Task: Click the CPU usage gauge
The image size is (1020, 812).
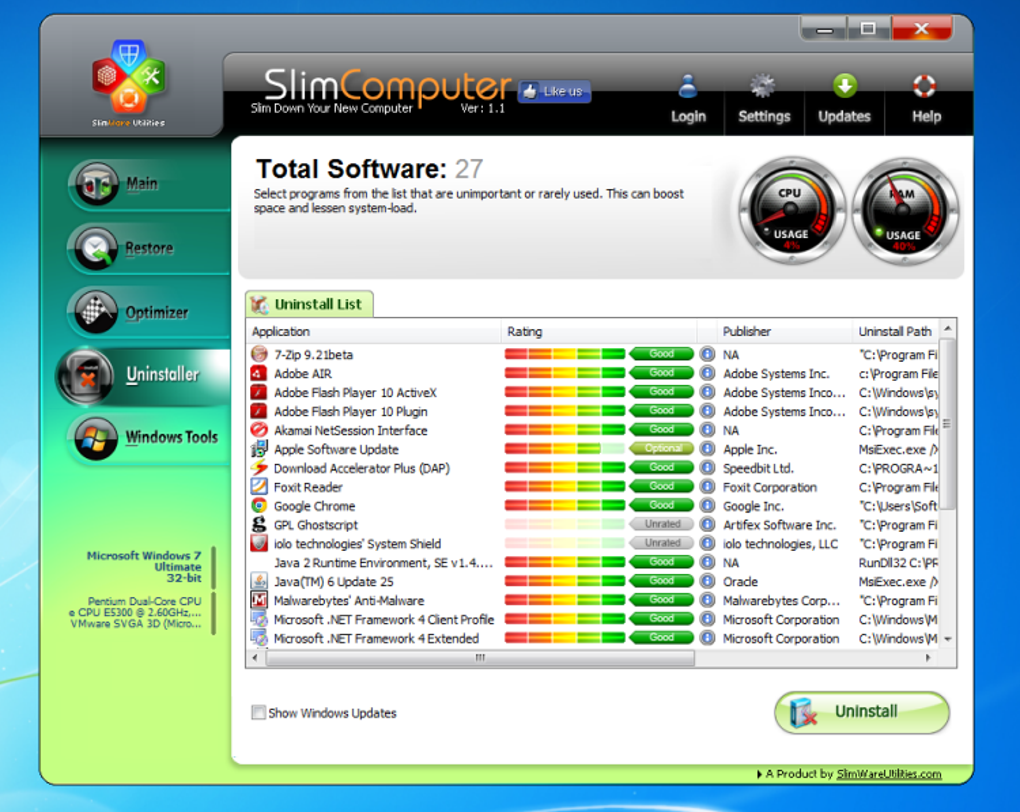Action: pyautogui.click(x=790, y=211)
